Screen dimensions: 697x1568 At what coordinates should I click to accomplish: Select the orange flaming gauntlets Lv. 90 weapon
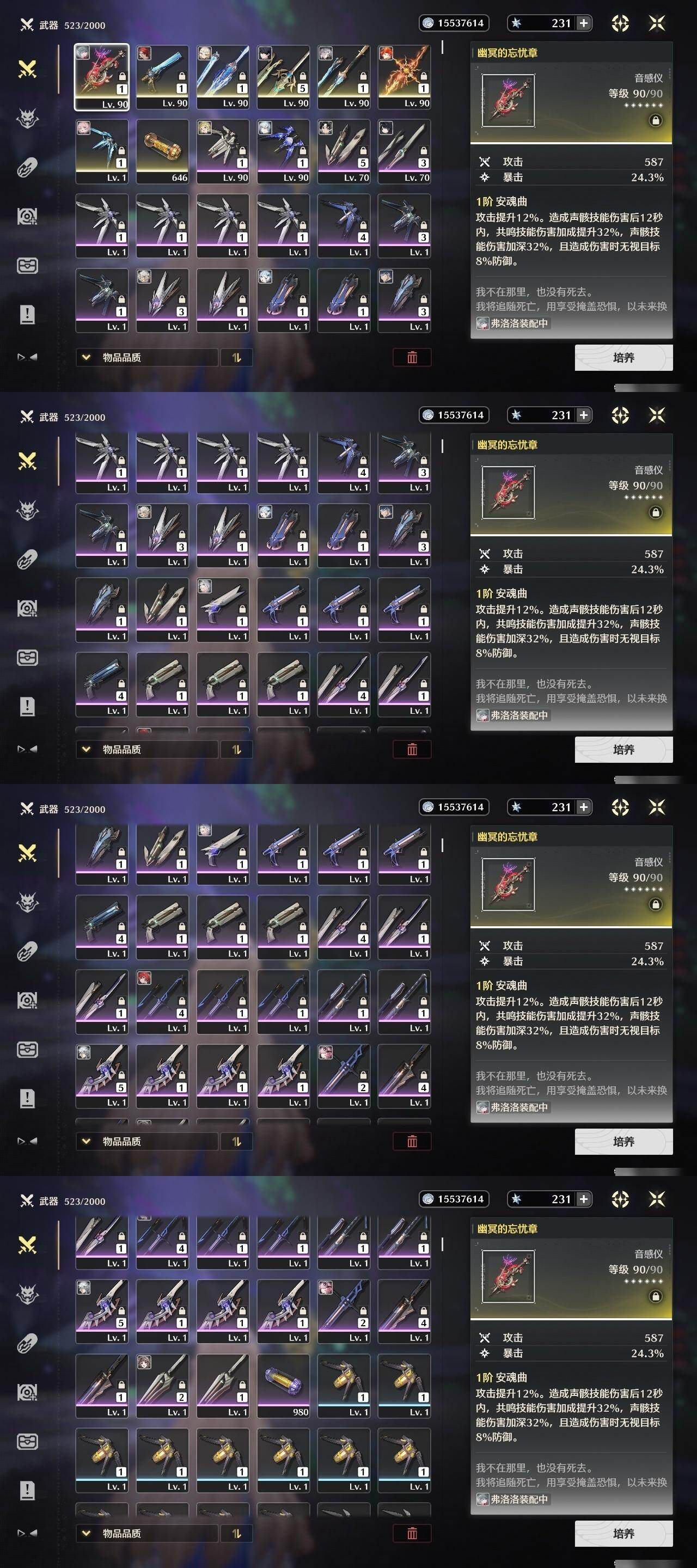pos(404,77)
